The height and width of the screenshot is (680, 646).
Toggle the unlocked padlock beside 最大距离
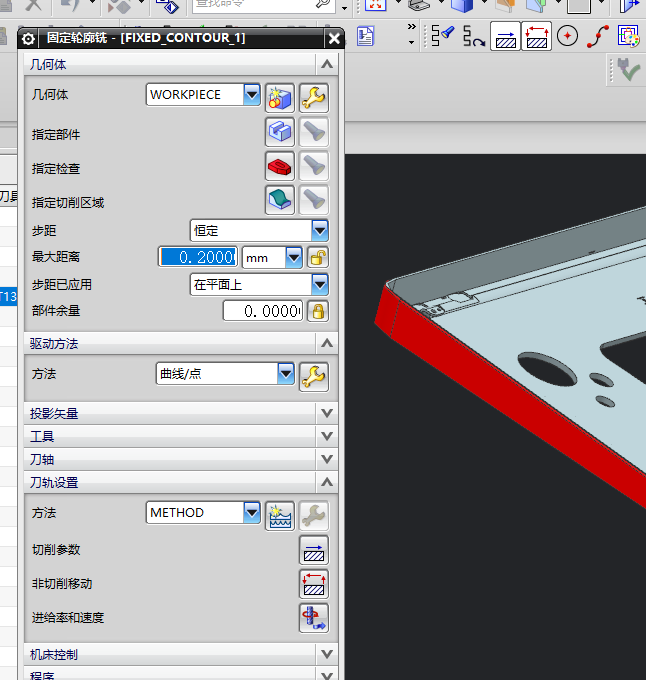317,258
